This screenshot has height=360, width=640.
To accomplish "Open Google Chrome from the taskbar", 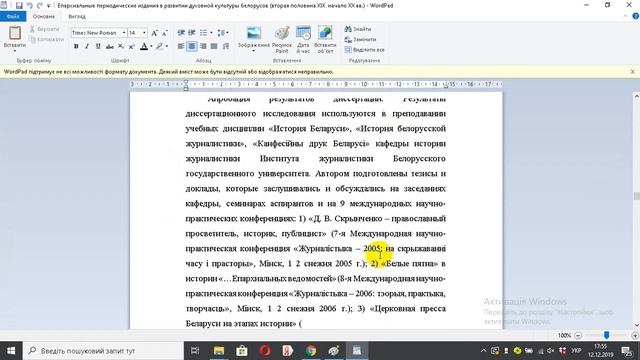I will (x=311, y=351).
